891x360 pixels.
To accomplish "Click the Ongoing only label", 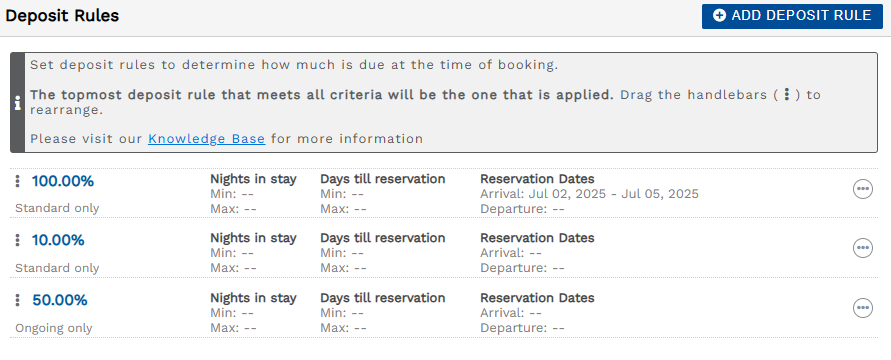I will click(x=53, y=328).
